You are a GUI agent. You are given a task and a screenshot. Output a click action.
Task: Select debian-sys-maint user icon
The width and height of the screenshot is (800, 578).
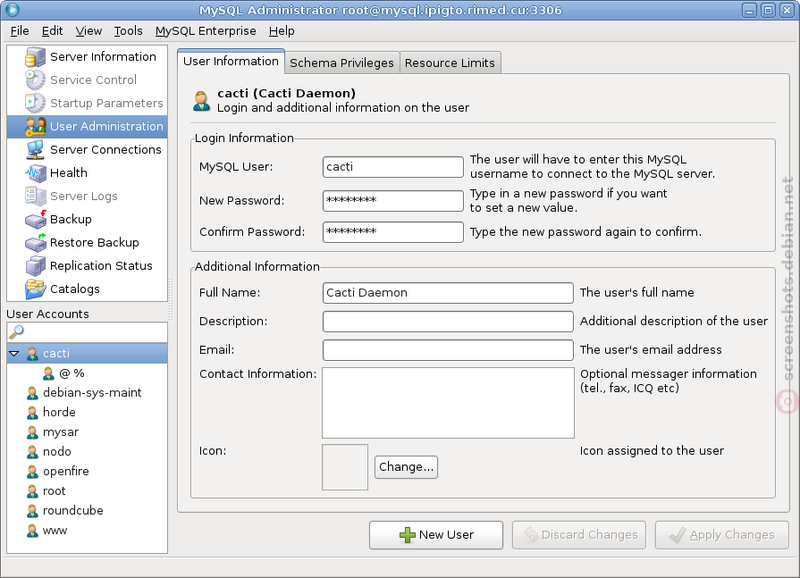tap(32, 393)
